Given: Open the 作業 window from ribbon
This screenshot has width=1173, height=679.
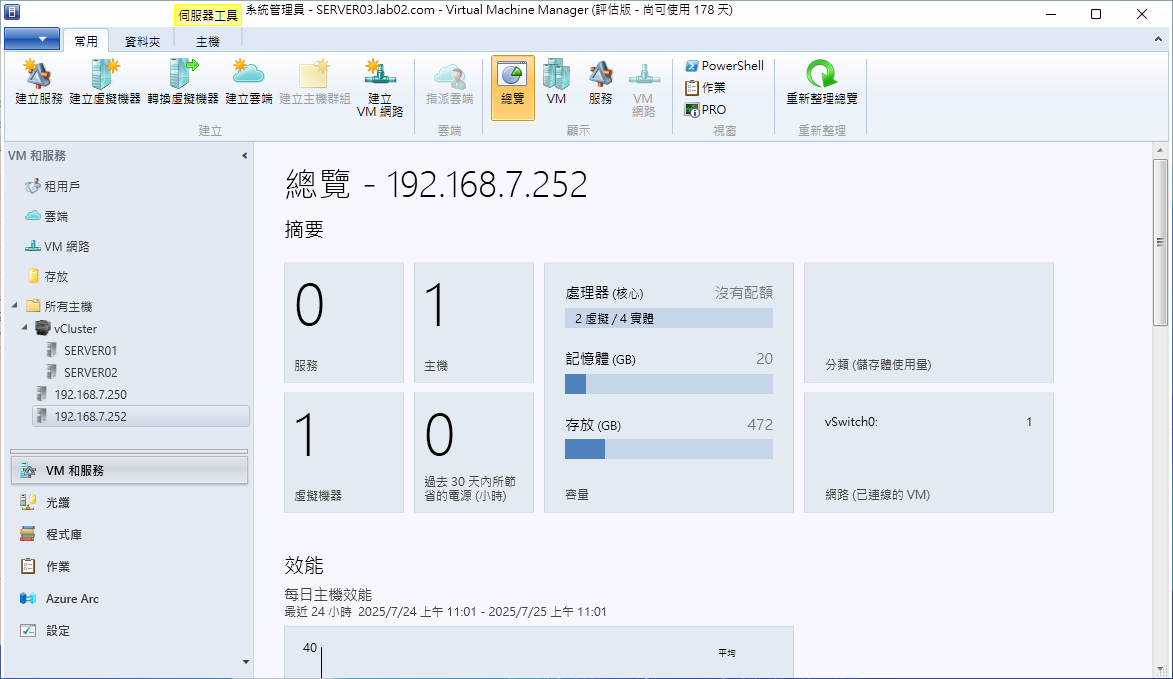Looking at the screenshot, I should click(x=706, y=88).
